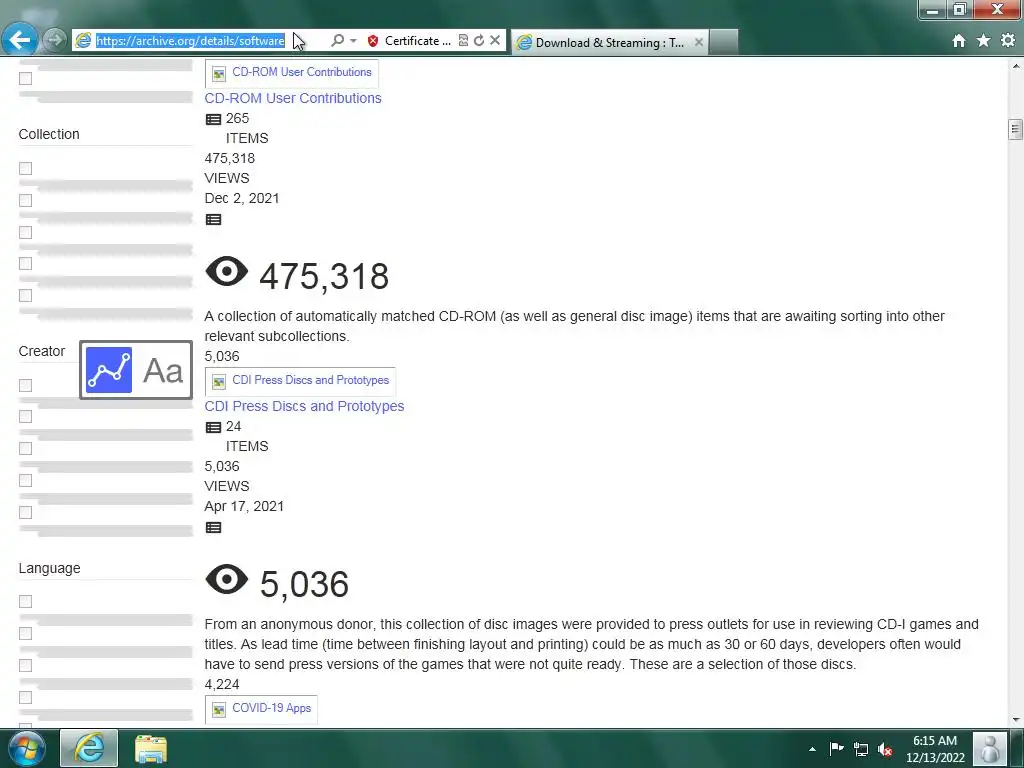Screen dimensions: 1024x768
Task: Close the Download & Streaming tab
Action: tap(699, 42)
